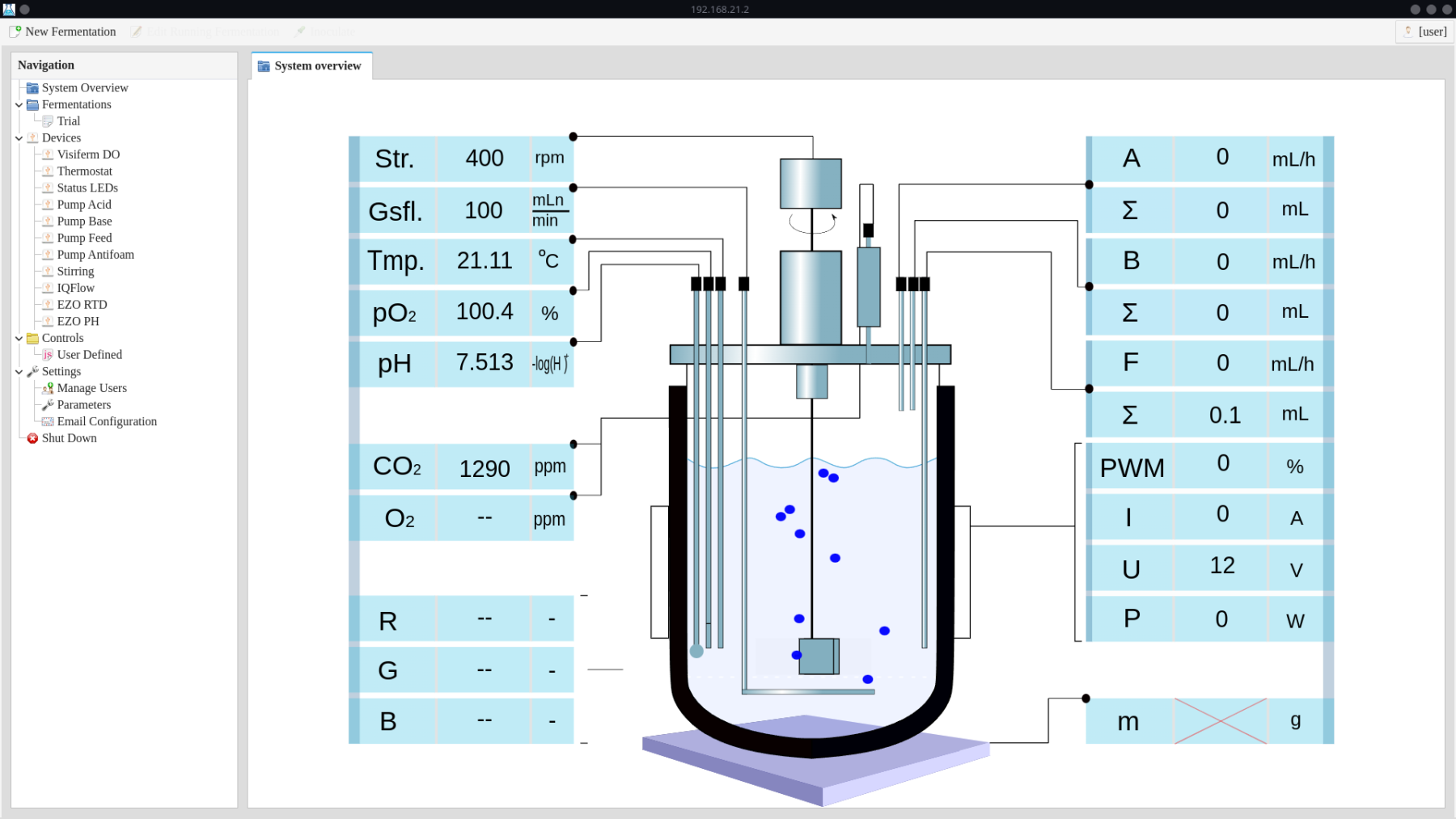Open the Trial fermentation entry
The width and height of the screenshot is (1456, 819).
[69, 121]
